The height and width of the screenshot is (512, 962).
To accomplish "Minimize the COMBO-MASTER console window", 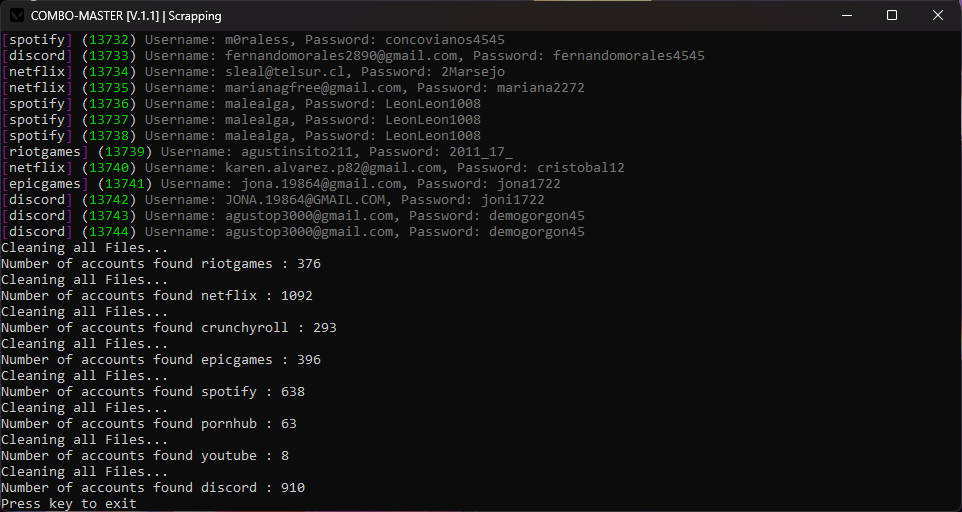I will (847, 15).
